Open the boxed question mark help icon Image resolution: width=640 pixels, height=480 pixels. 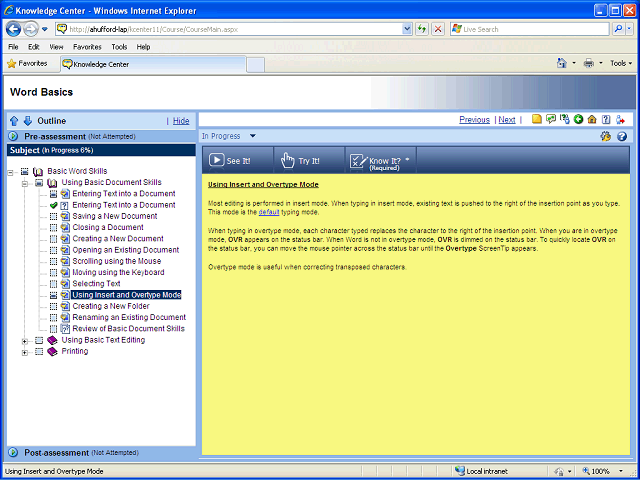point(606,119)
